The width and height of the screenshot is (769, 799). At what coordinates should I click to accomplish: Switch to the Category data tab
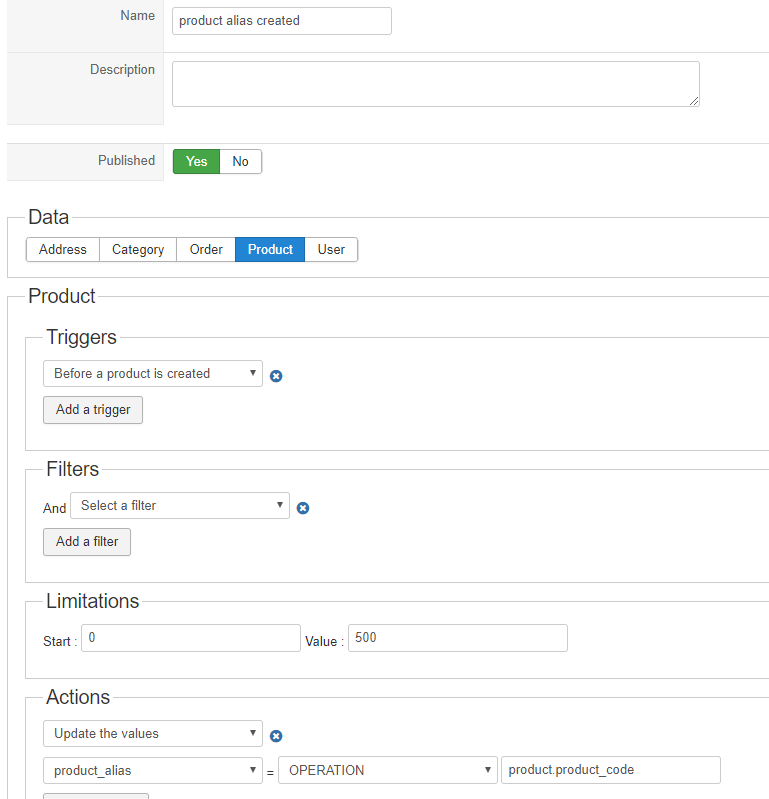138,250
